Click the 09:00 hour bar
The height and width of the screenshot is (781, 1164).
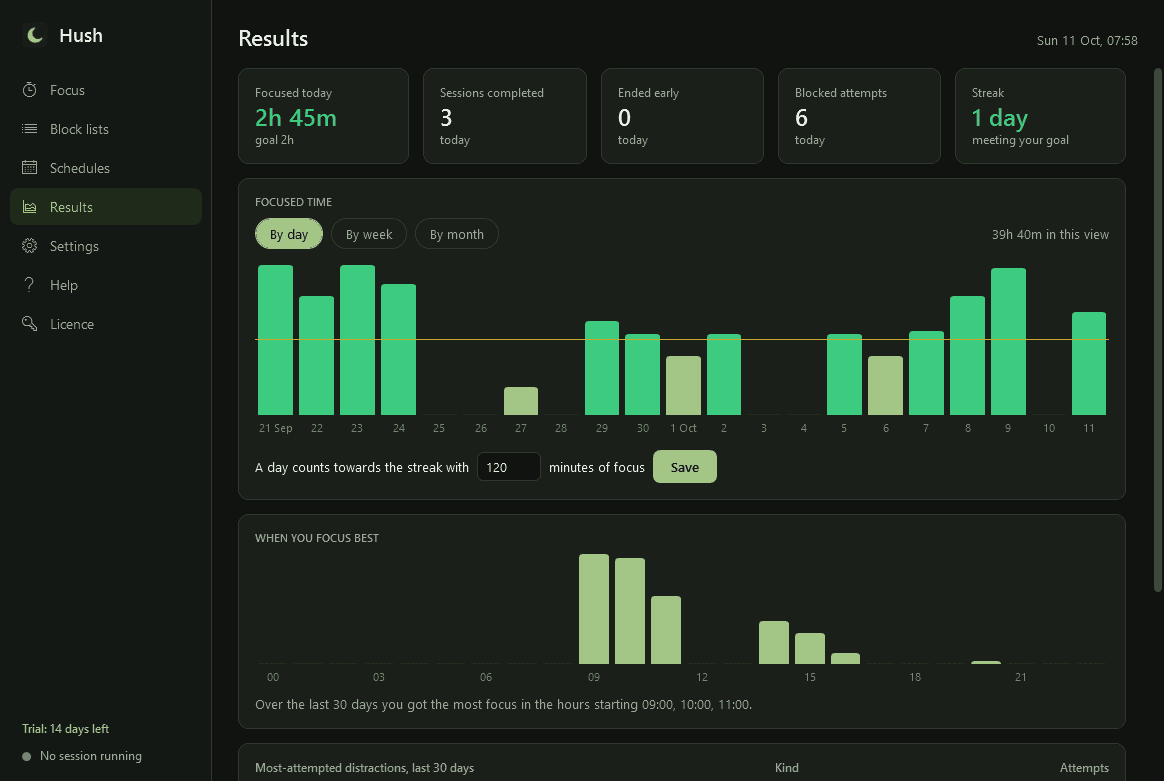coord(594,609)
